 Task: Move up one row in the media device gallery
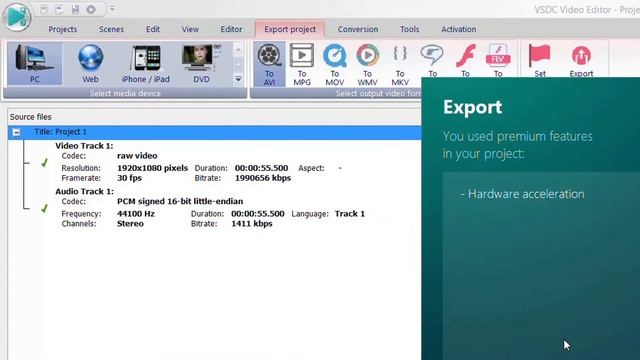pyautogui.click(x=238, y=49)
